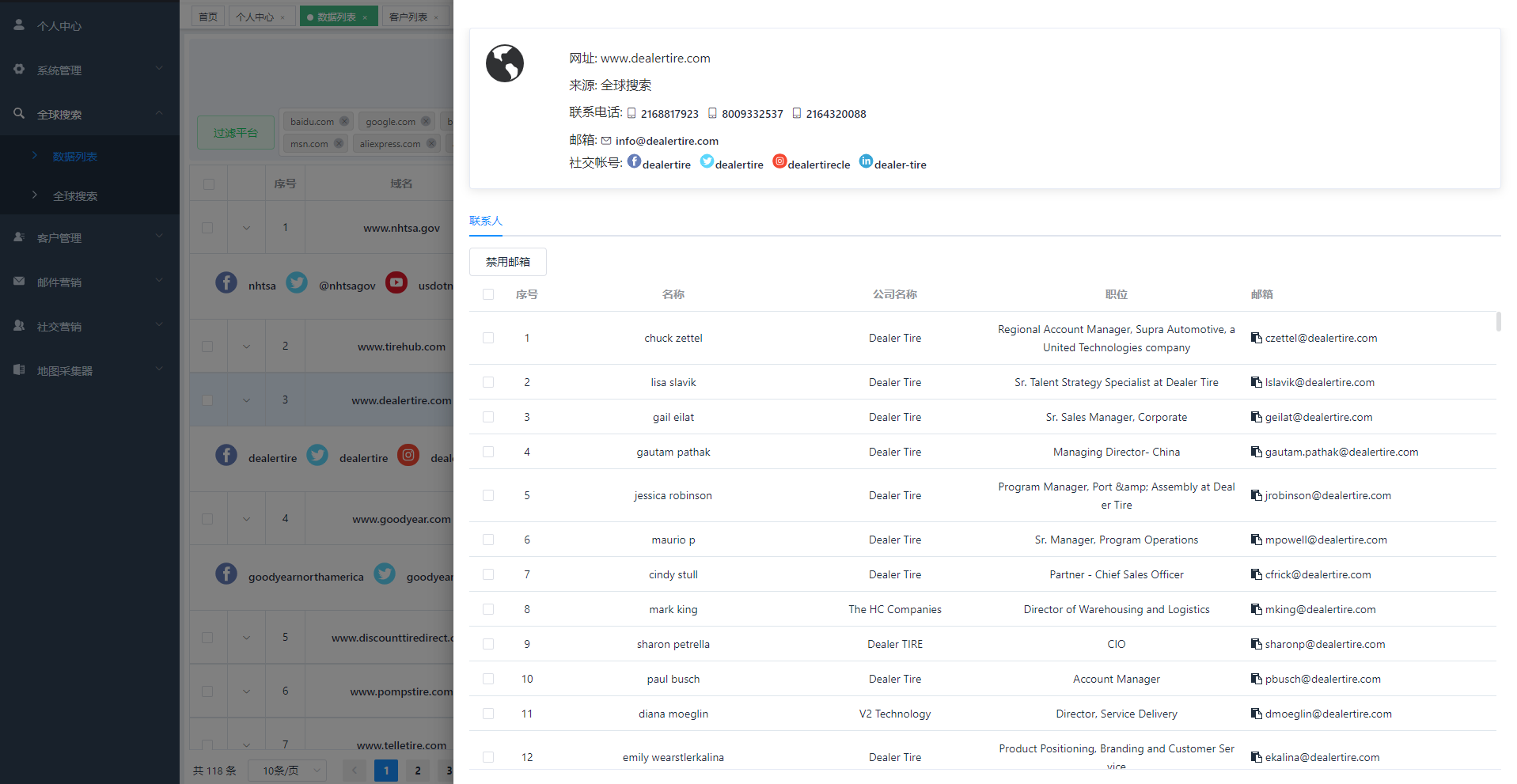Click the copy icon beside mpowell@dealertire.com
The image size is (1517, 784).
click(1256, 540)
